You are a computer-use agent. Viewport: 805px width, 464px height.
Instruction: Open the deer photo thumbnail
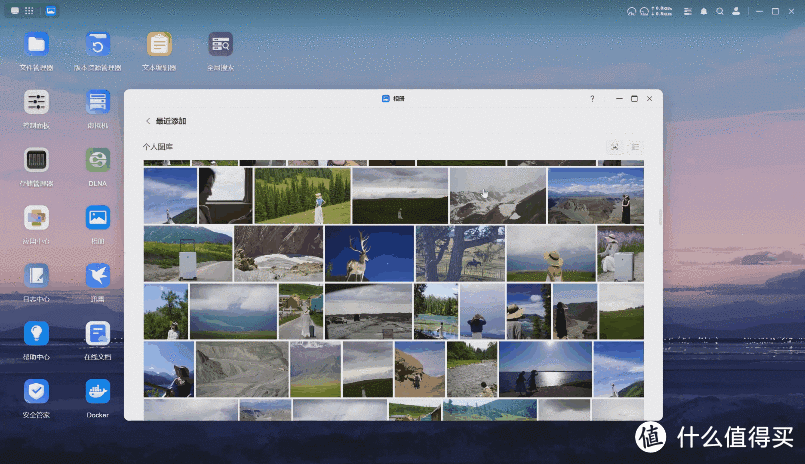367,254
